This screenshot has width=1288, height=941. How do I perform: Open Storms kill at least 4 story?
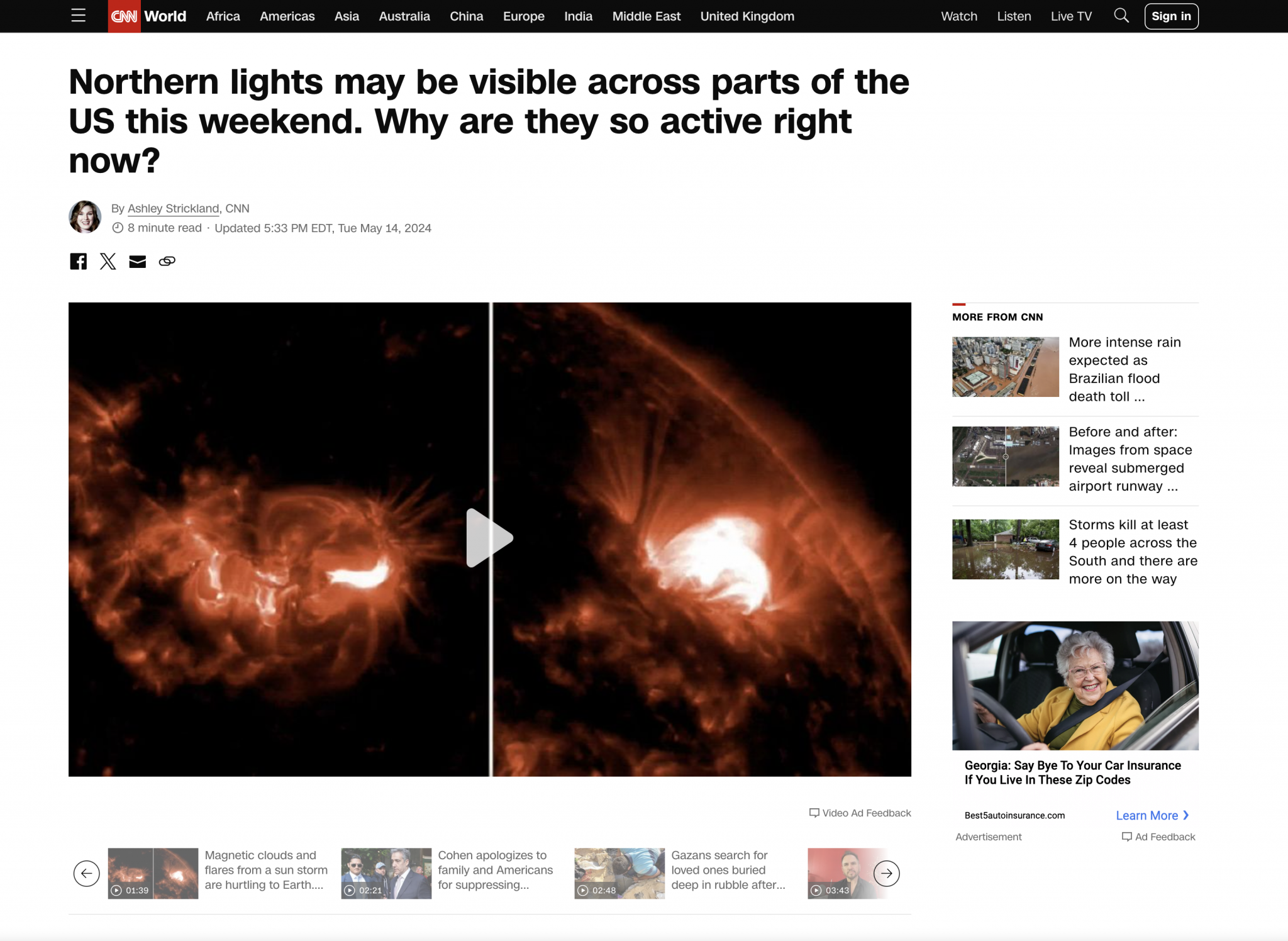(x=1133, y=552)
